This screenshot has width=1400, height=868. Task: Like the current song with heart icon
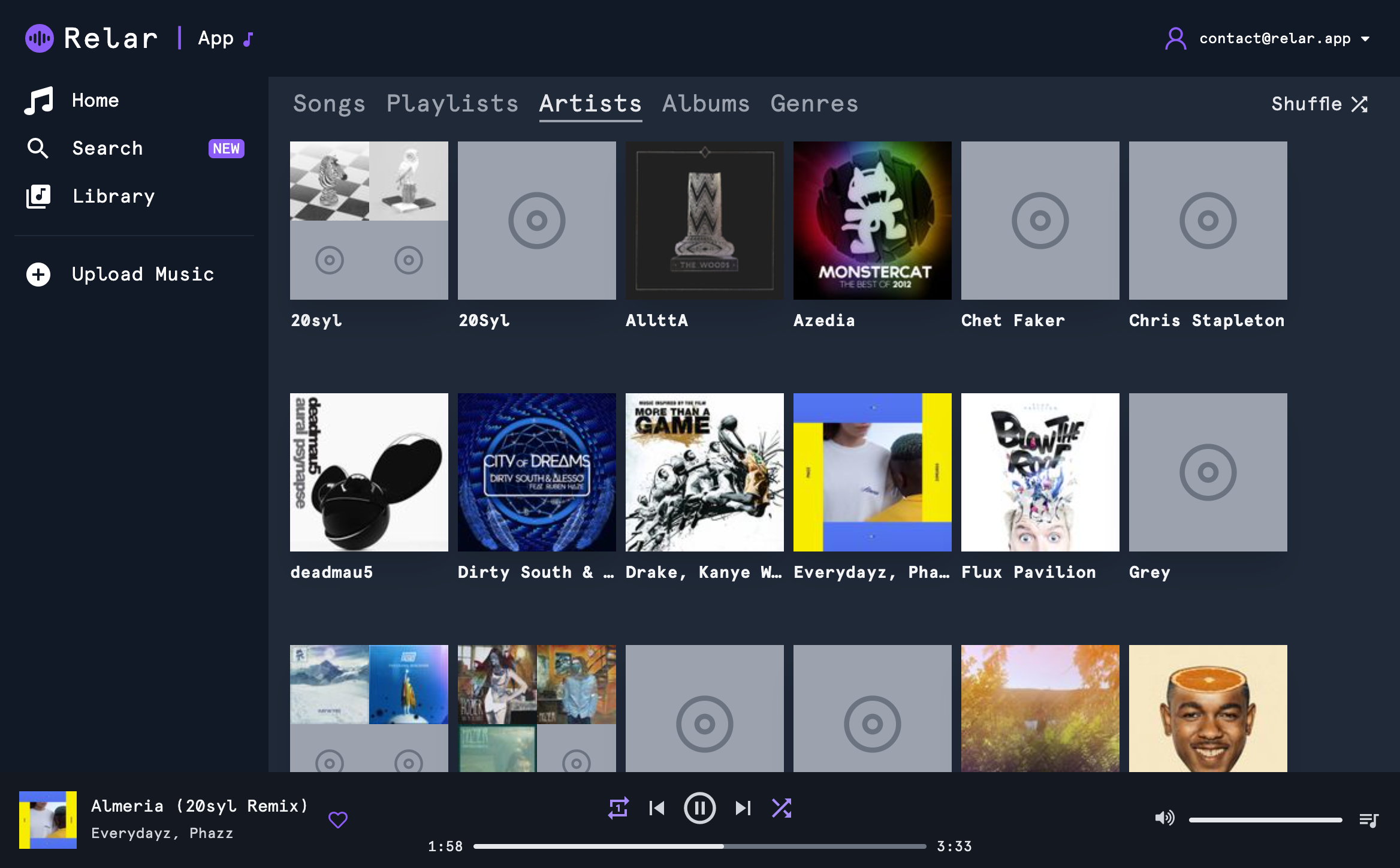[x=338, y=819]
